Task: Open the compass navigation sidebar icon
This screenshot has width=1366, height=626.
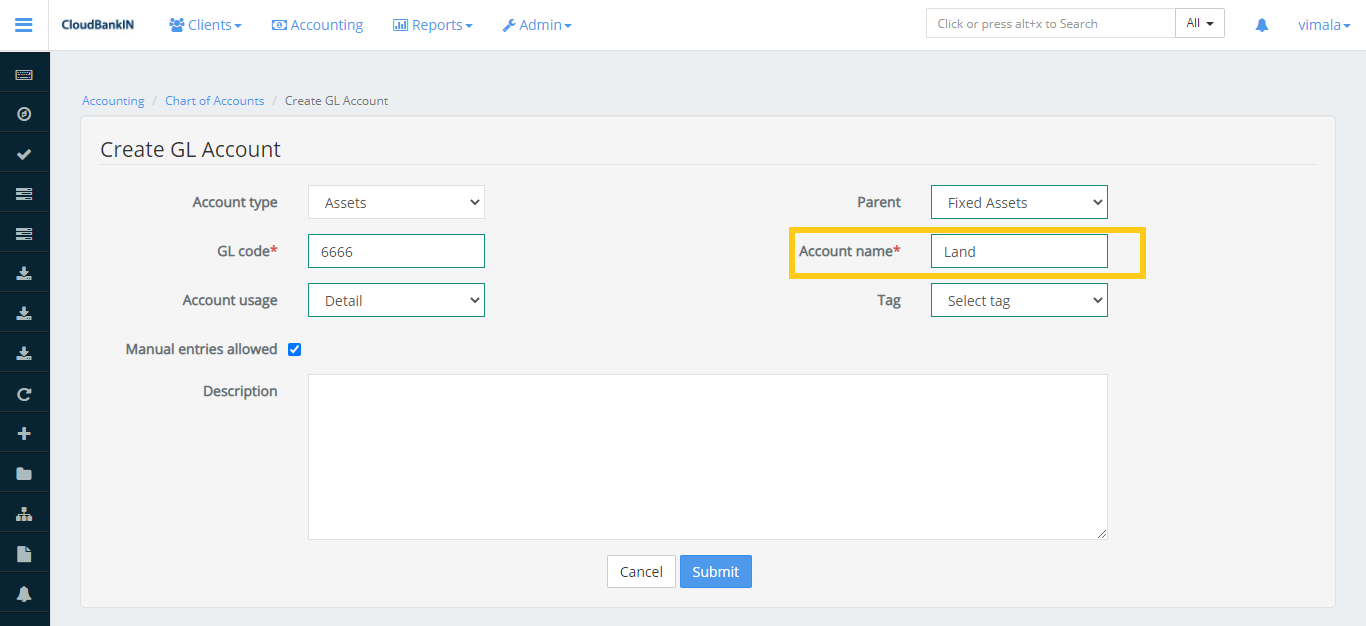Action: pyautogui.click(x=24, y=114)
